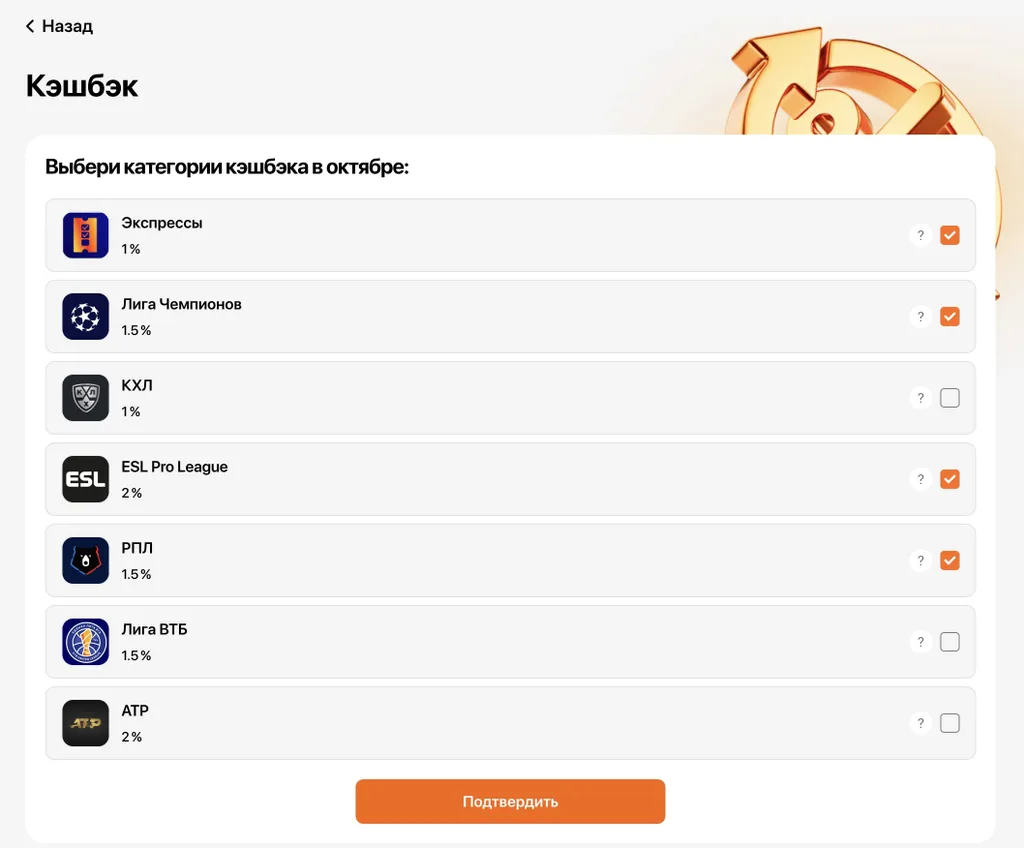This screenshot has width=1024, height=848.
Task: Click the КХЛ shield icon
Action: [x=85, y=398]
